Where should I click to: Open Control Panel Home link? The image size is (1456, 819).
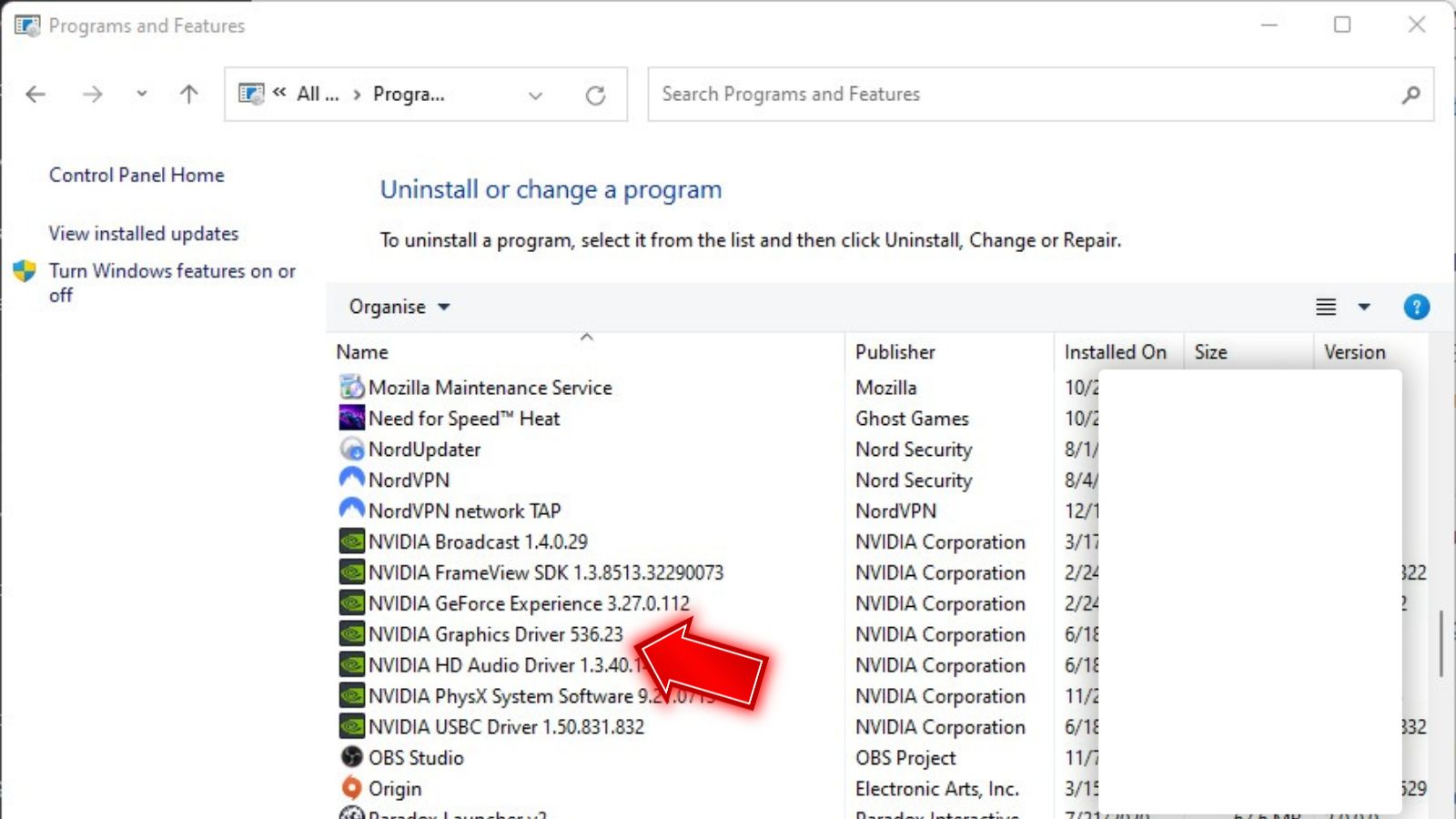click(x=136, y=175)
